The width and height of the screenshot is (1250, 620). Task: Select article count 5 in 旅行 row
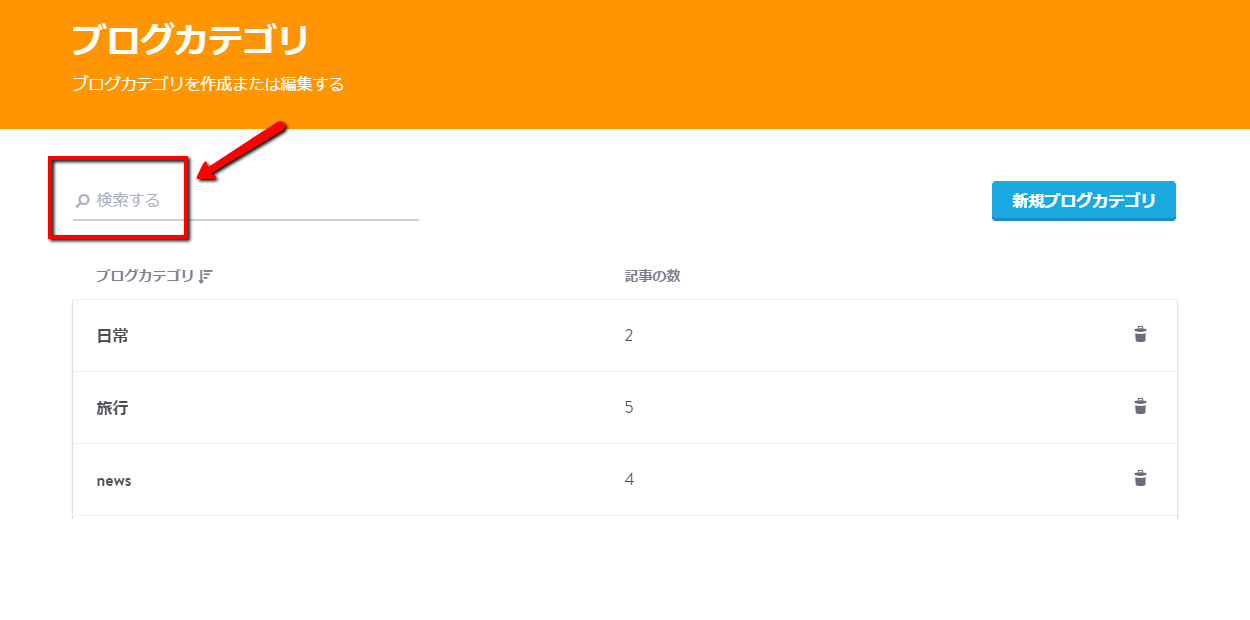pyautogui.click(x=629, y=408)
